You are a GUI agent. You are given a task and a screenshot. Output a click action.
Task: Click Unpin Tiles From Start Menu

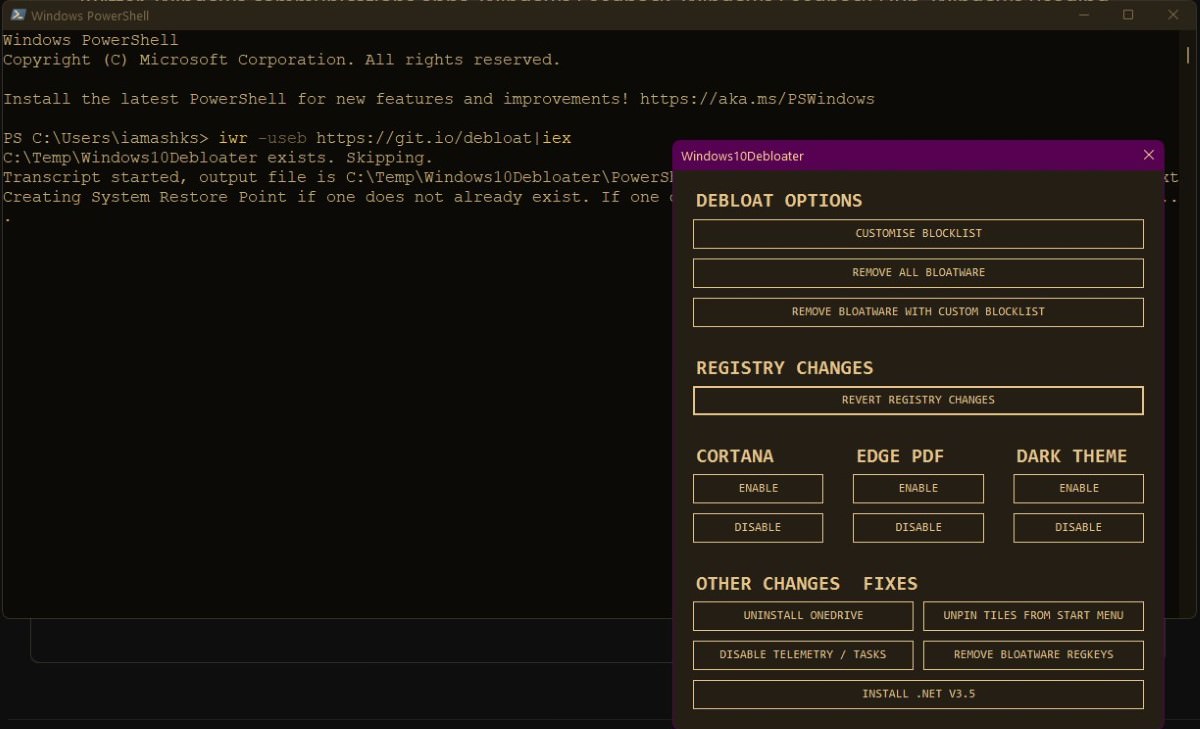(1033, 615)
